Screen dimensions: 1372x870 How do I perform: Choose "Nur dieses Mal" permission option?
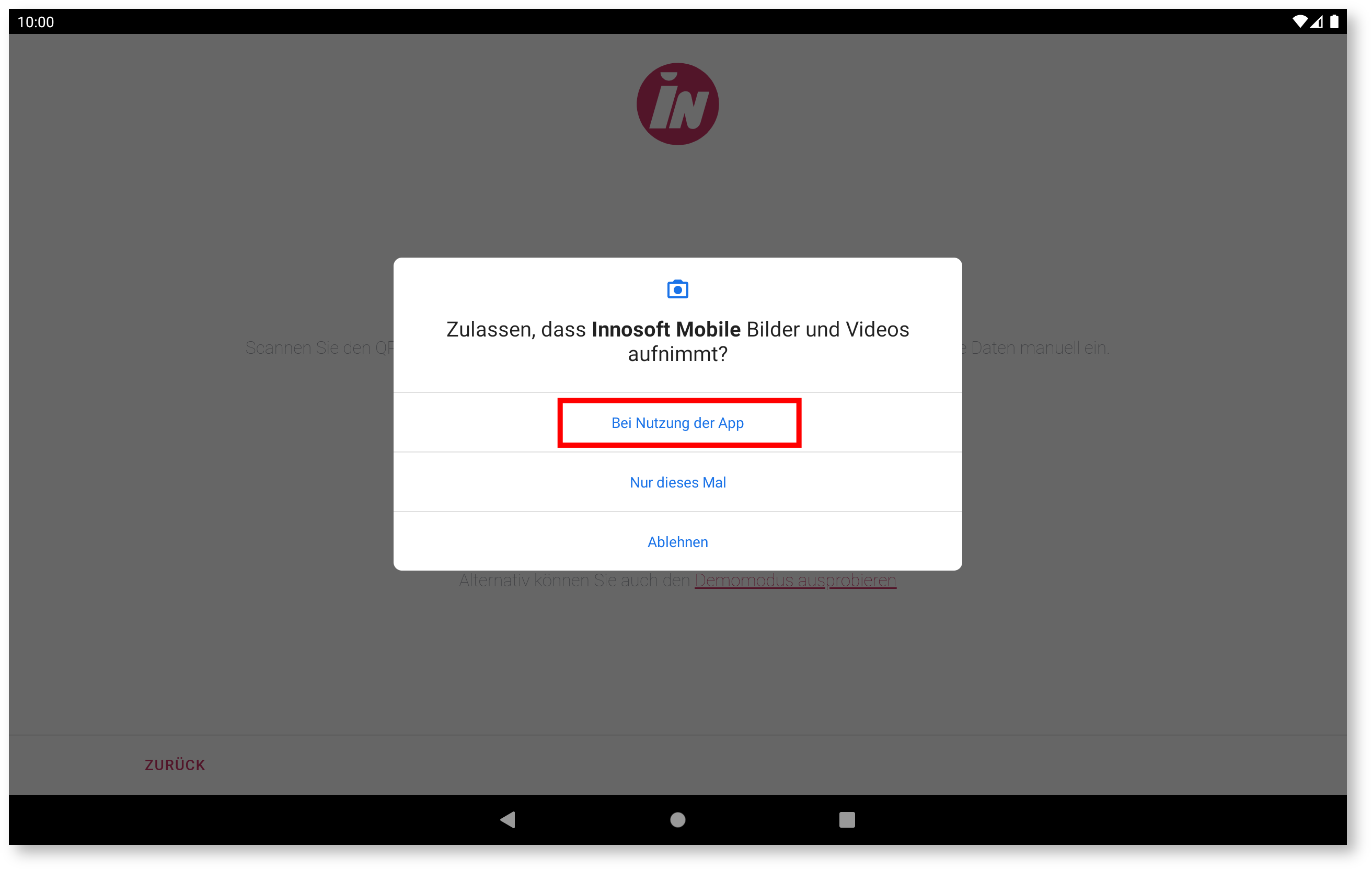[677, 482]
